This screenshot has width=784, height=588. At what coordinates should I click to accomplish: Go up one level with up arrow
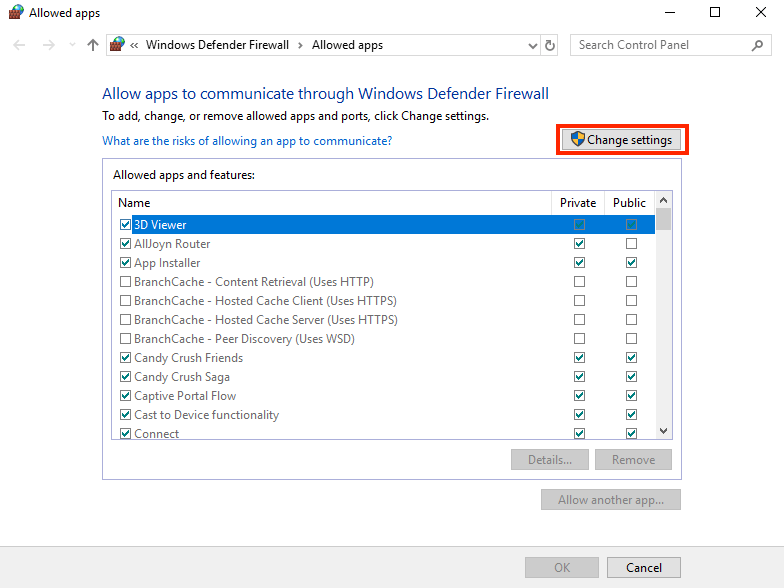[x=92, y=46]
